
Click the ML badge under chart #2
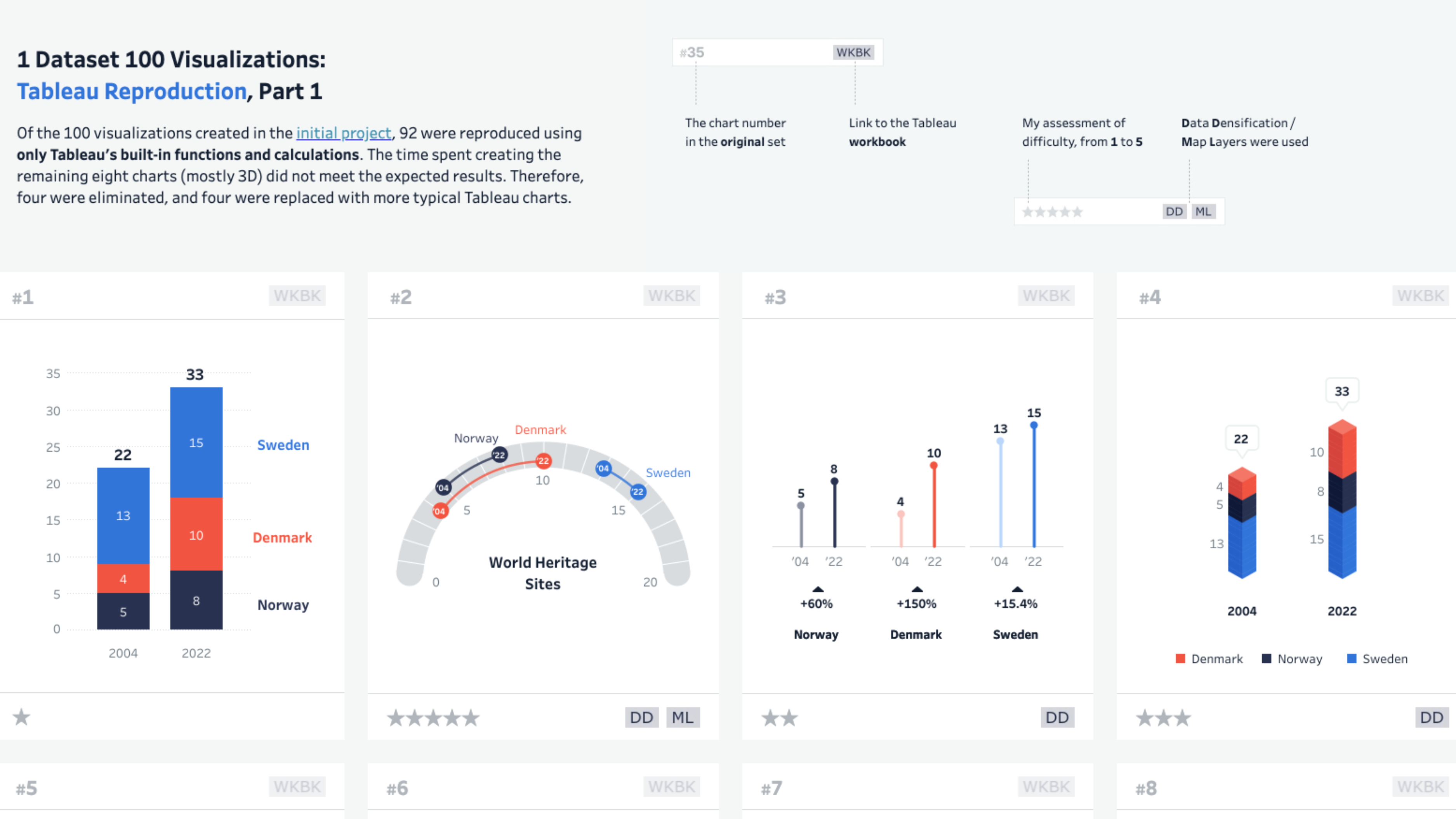(682, 717)
